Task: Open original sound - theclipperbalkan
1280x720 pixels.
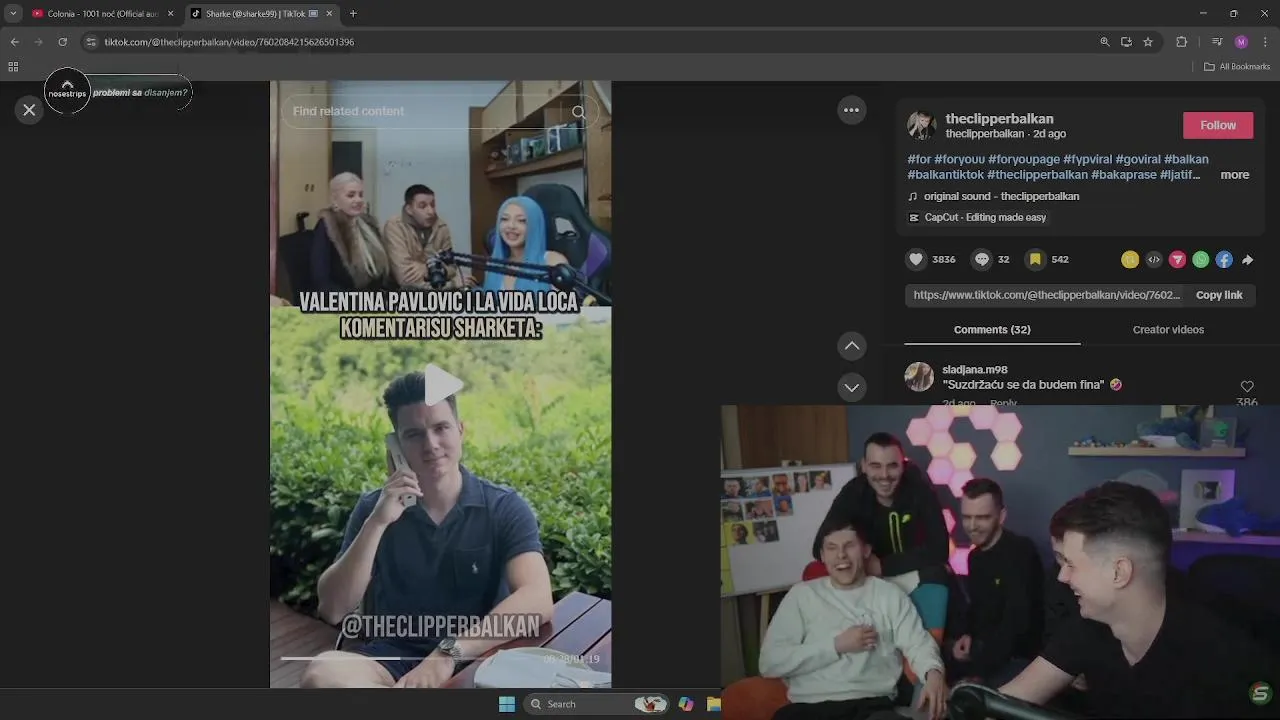Action: (x=1001, y=197)
